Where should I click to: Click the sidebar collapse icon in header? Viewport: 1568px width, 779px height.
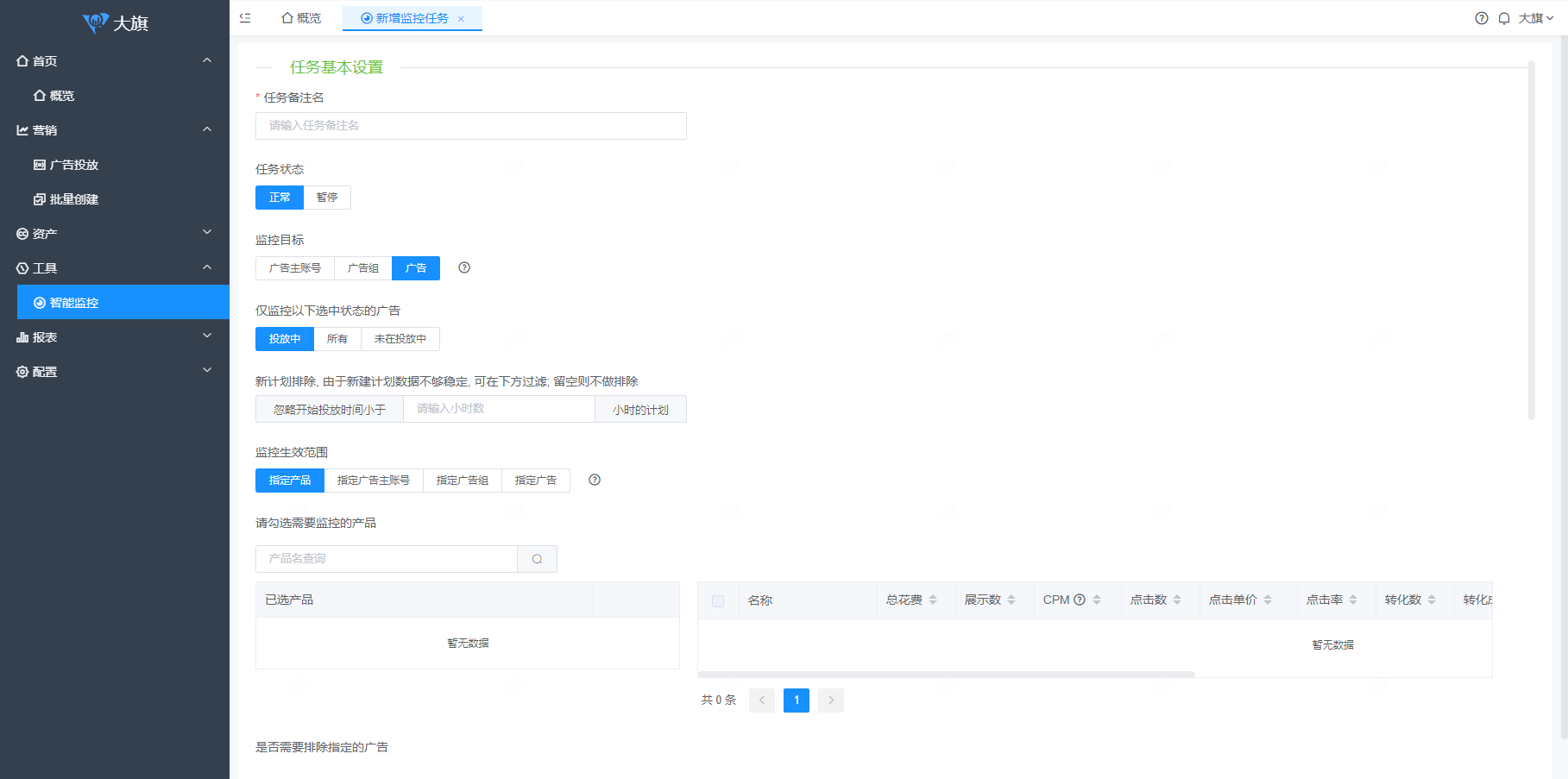245,18
